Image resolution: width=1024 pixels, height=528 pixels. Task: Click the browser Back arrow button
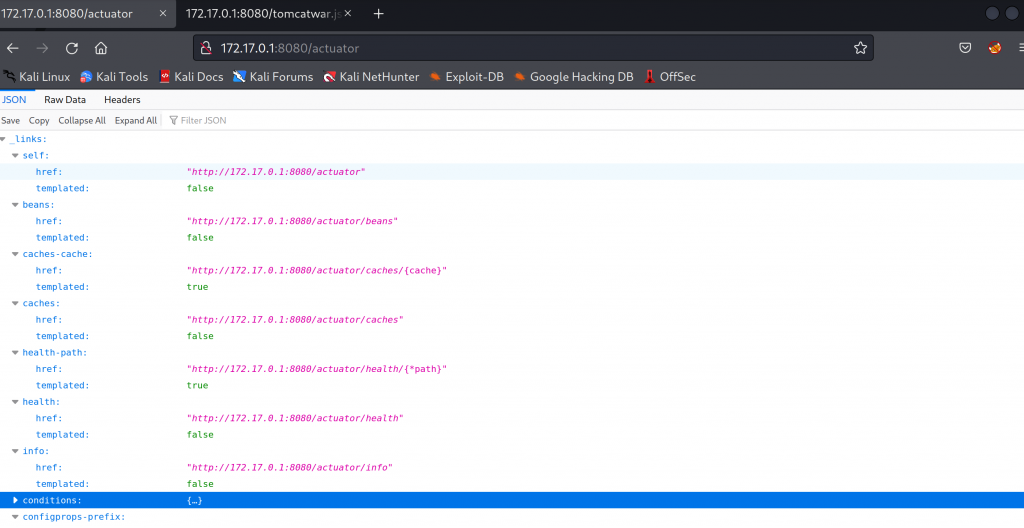click(x=11, y=48)
